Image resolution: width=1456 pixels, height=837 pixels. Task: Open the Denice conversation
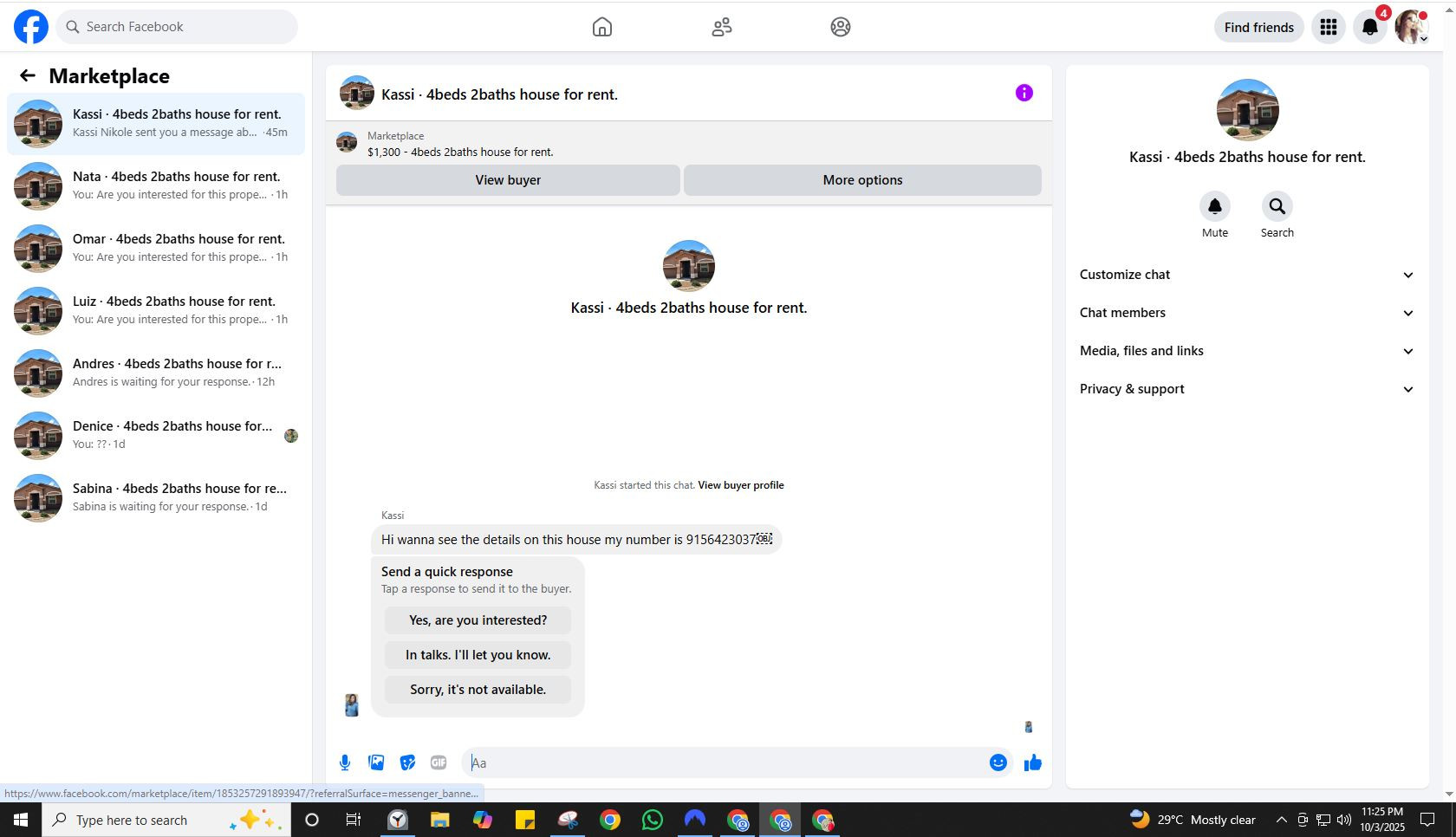[x=156, y=435]
